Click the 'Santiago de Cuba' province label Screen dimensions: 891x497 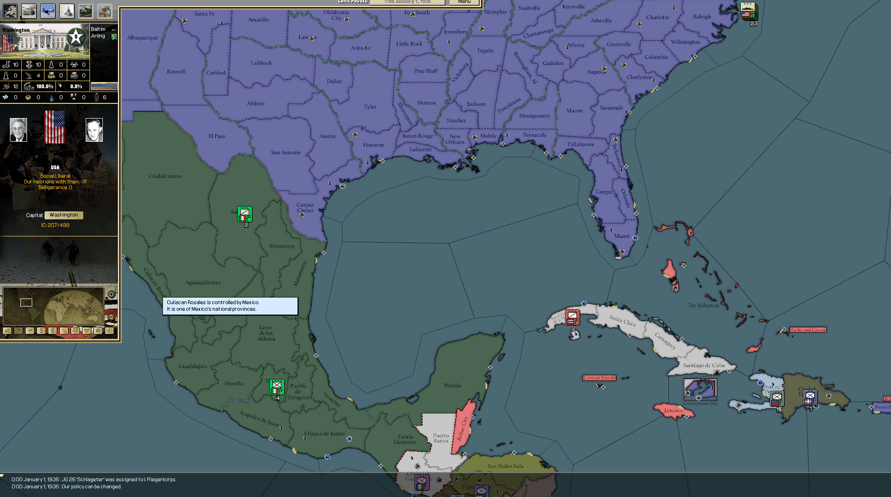(x=704, y=365)
